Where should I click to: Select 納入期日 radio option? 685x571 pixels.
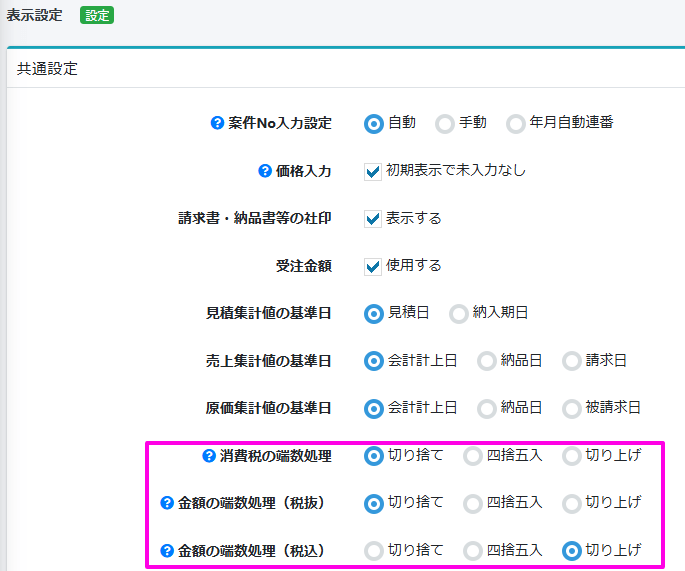459,314
